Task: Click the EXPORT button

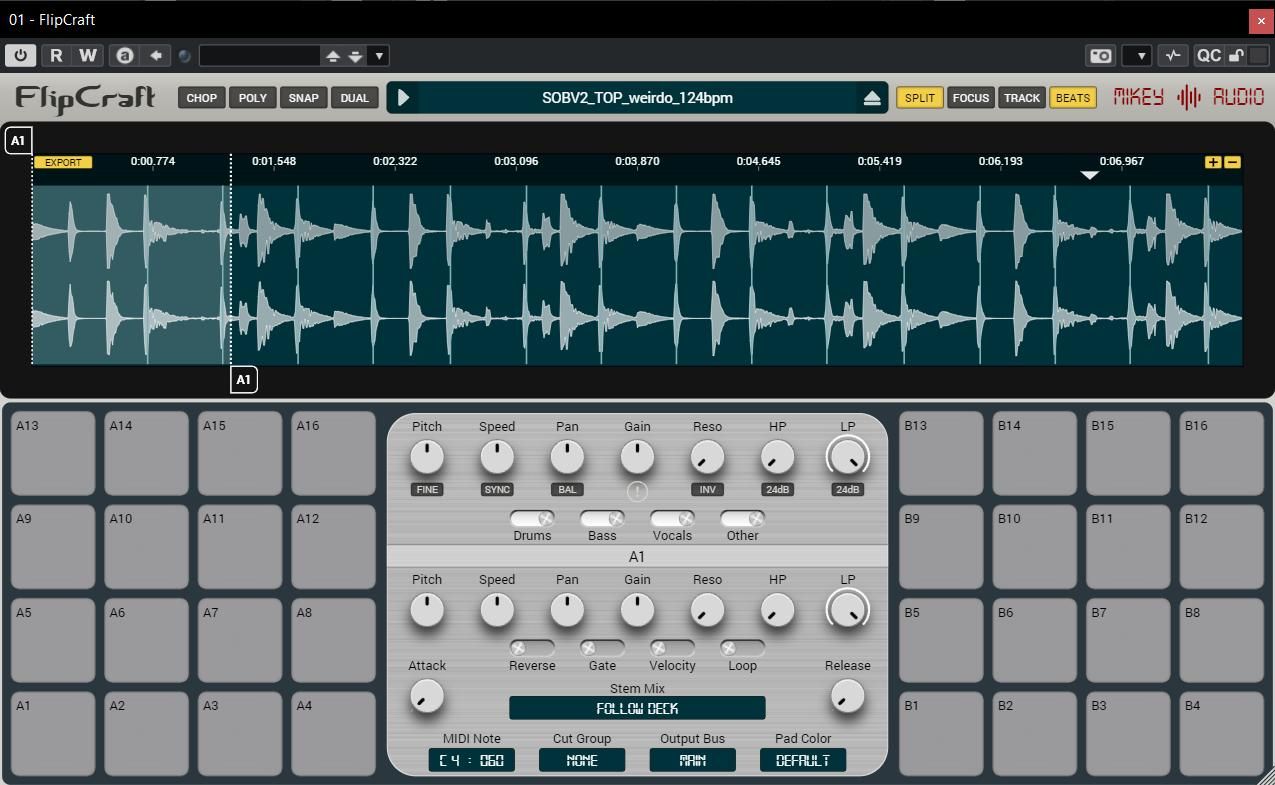Action: pos(63,162)
